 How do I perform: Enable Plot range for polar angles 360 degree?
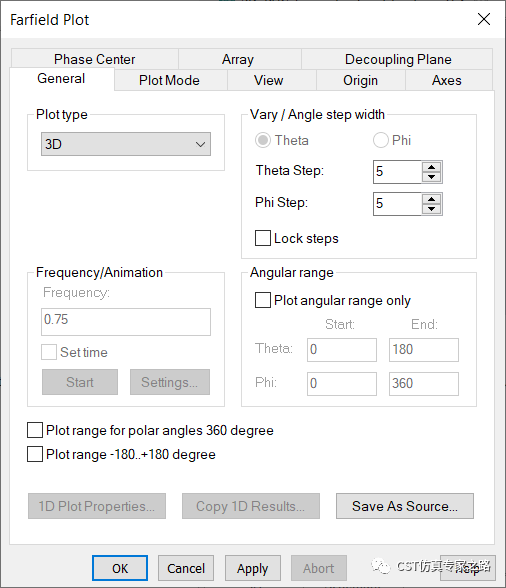pyautogui.click(x=35, y=430)
